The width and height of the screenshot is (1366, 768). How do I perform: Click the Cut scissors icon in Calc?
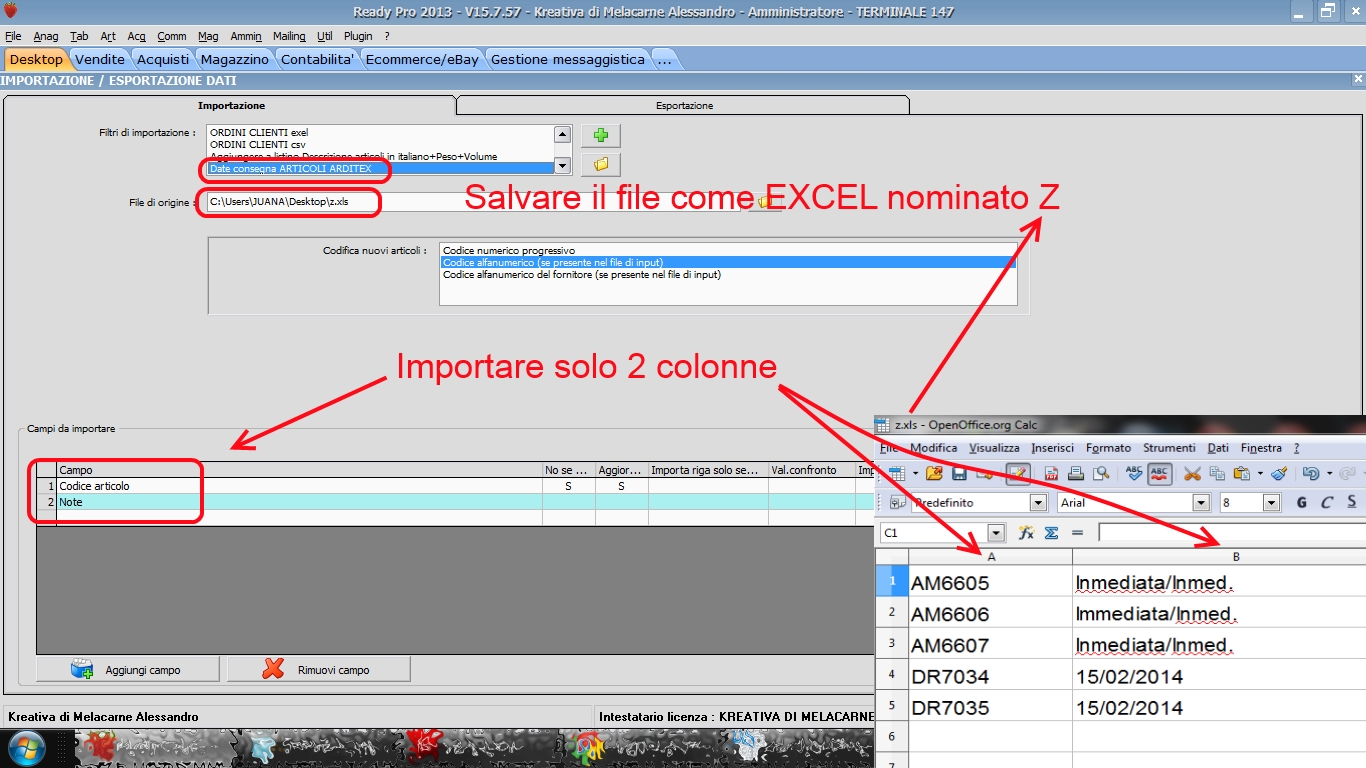point(1192,473)
